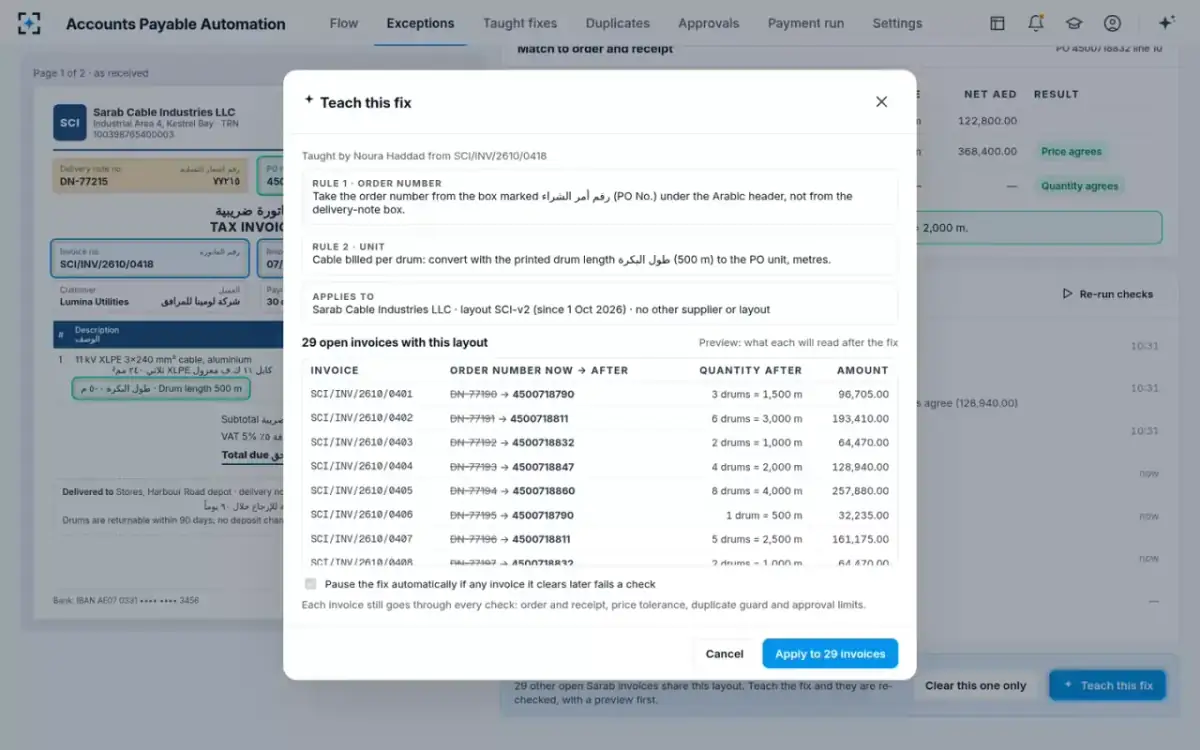
Task: Click net amount 368,400.00
Action: pos(987,152)
